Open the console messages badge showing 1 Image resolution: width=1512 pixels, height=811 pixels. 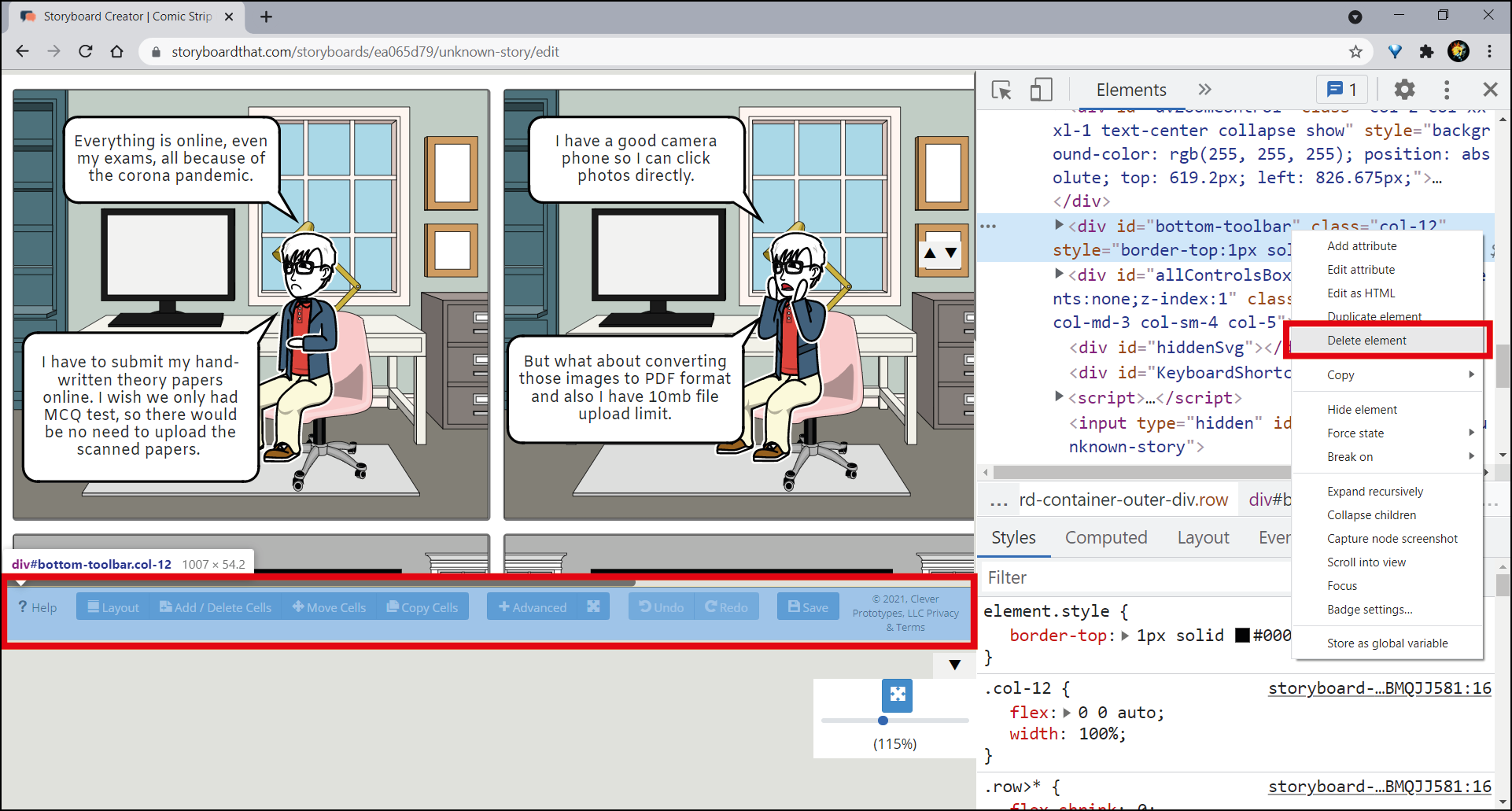tap(1342, 90)
